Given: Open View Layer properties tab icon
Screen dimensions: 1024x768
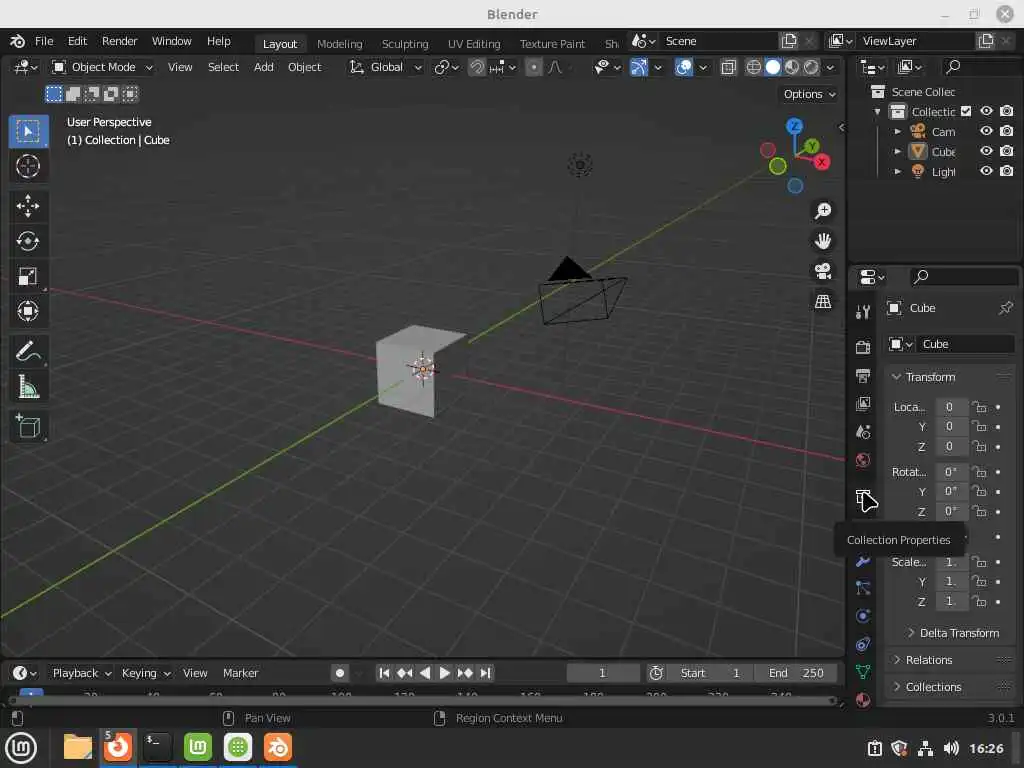Looking at the screenshot, I should pos(863,404).
